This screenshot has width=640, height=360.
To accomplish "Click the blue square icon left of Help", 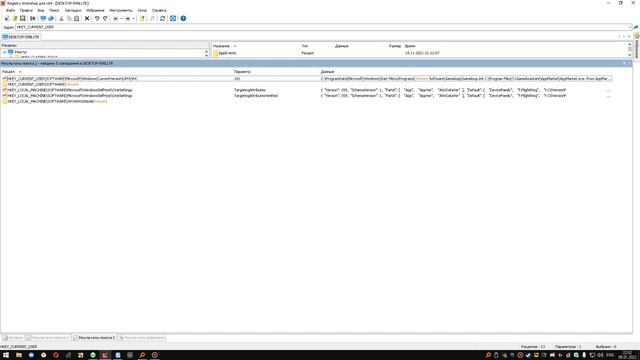I will [x=173, y=18].
